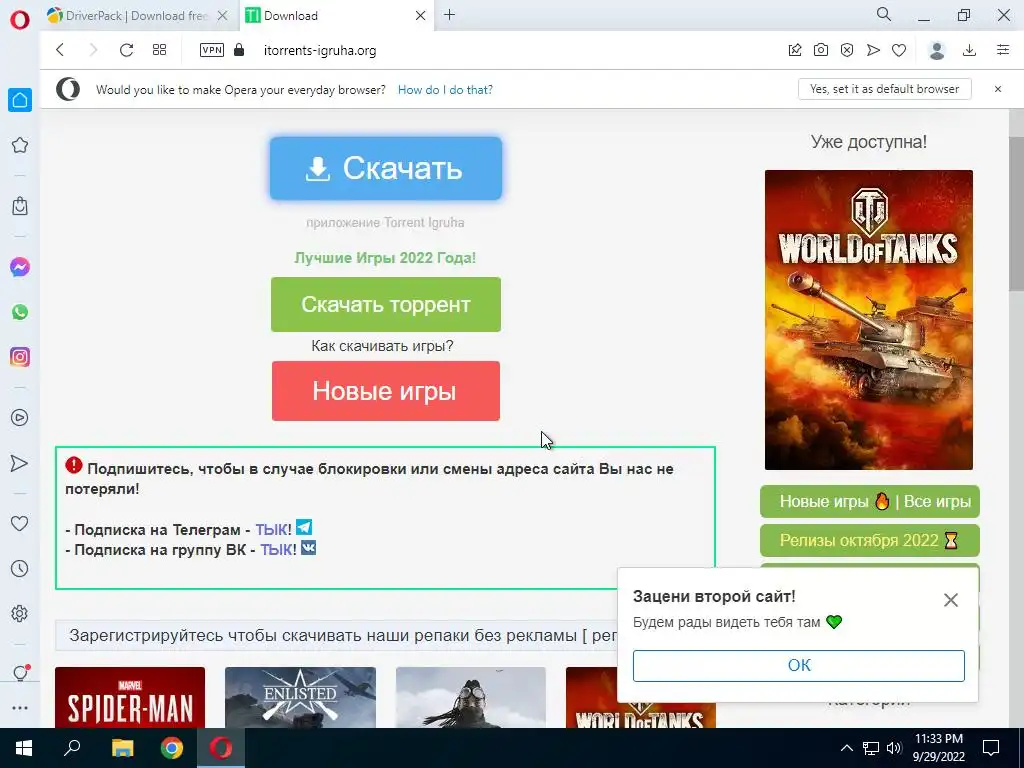Open the Player sidebar icon
The width and height of the screenshot is (1024, 768).
tap(20, 417)
